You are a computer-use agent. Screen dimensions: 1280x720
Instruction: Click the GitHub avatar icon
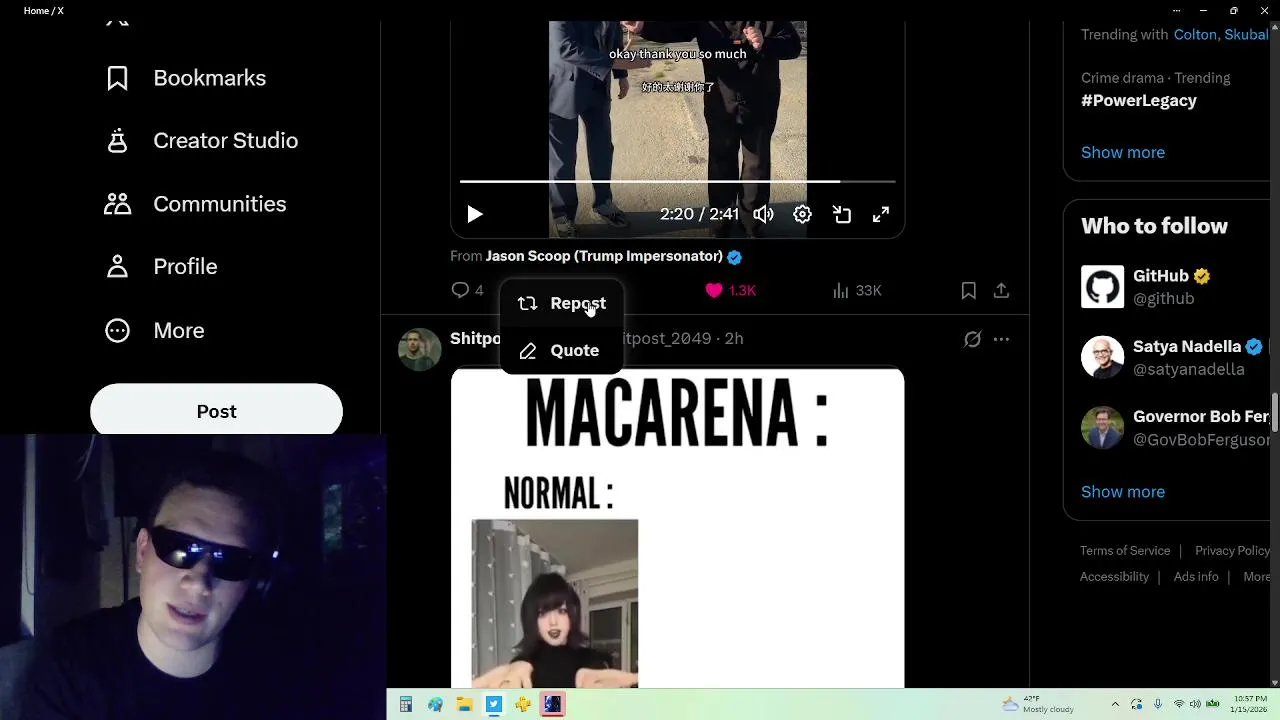(1102, 287)
